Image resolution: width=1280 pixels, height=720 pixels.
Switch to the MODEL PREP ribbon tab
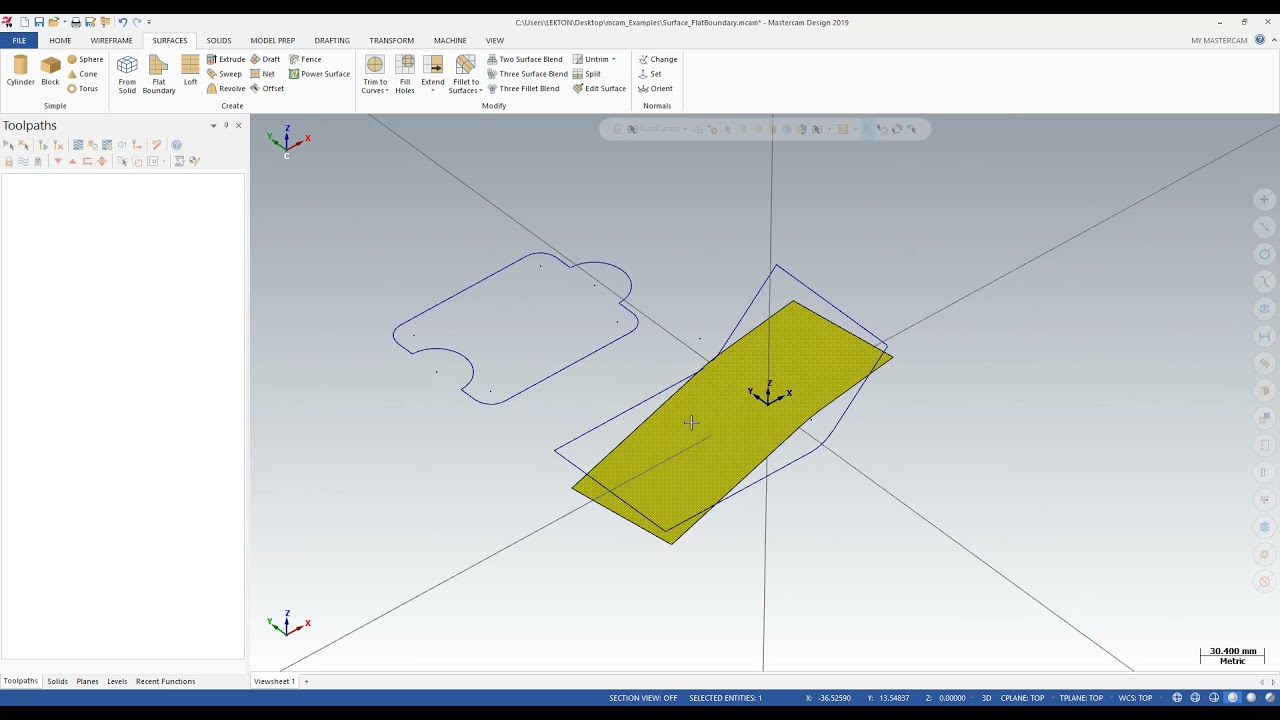(x=272, y=41)
